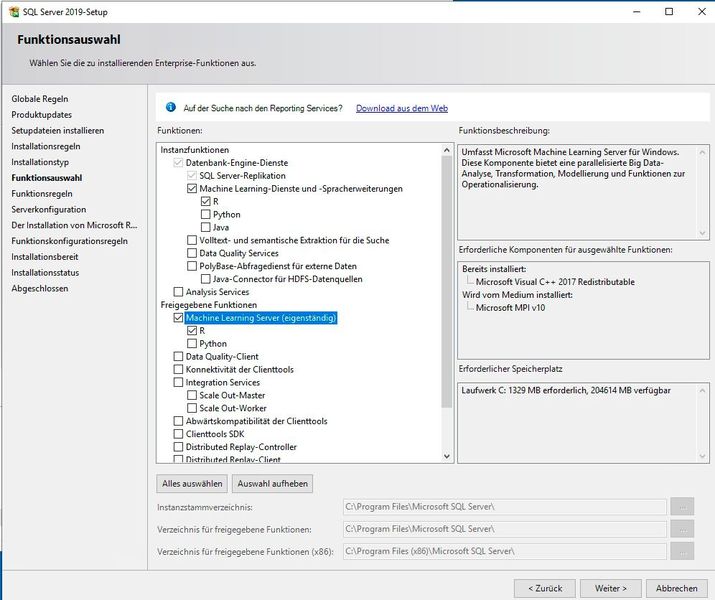Check PolyBase-Abfragedienst für externe Daten
This screenshot has height=600, width=715.
coord(192,266)
